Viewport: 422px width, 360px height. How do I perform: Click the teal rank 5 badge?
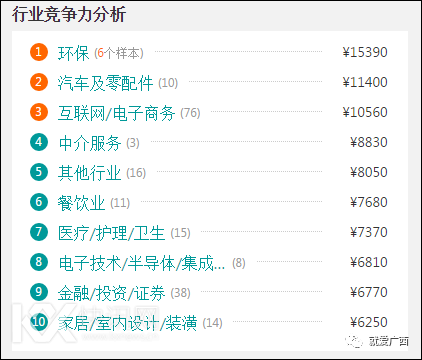point(39,172)
